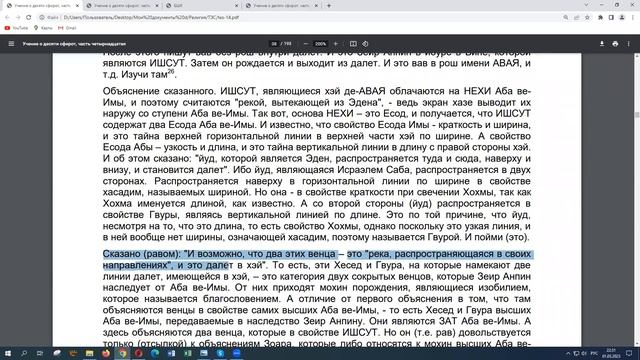Open Task View on the taskbar
This screenshot has height=360, width=640.
pos(40,353)
